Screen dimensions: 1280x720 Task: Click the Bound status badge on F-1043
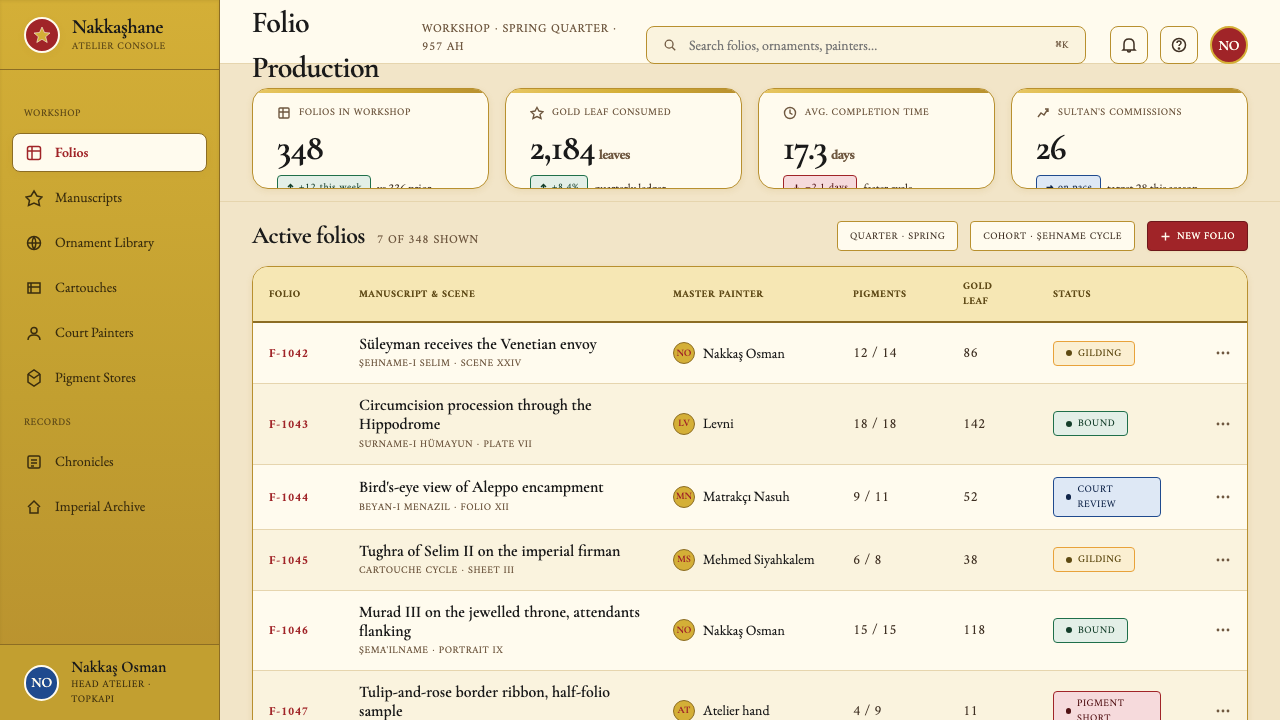[1090, 423]
